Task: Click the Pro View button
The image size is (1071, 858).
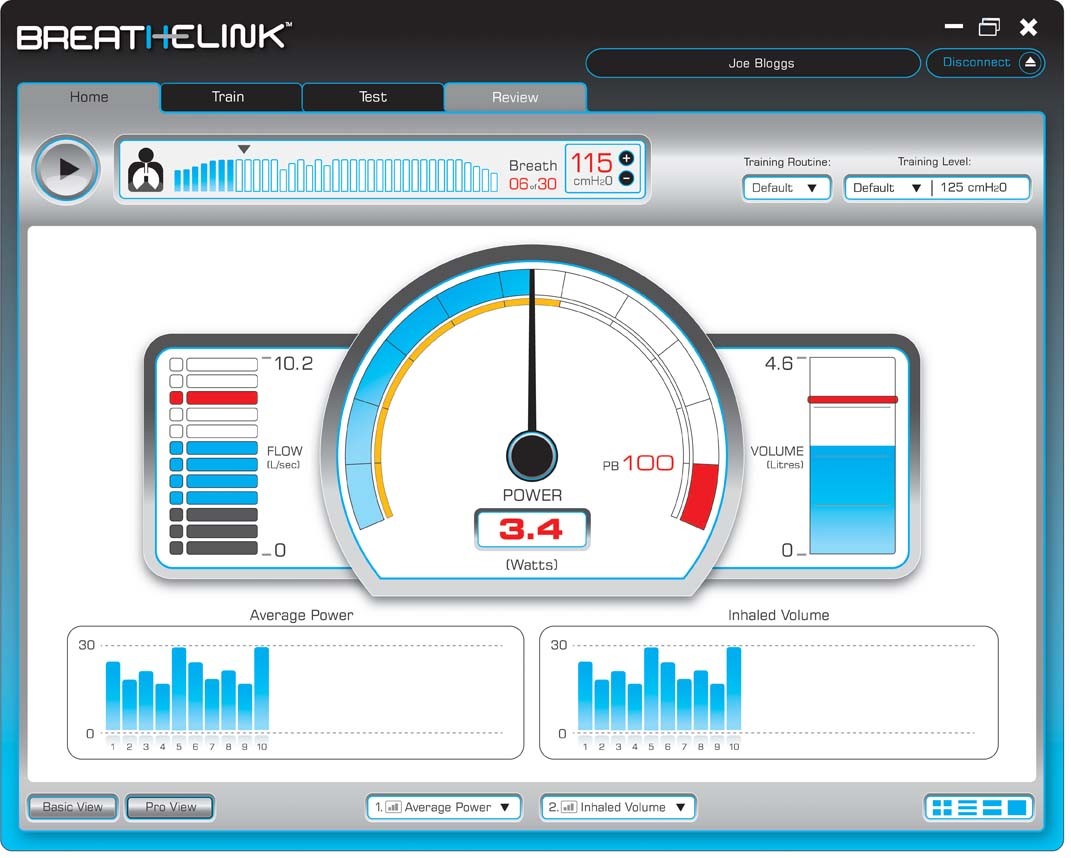Action: 170,807
